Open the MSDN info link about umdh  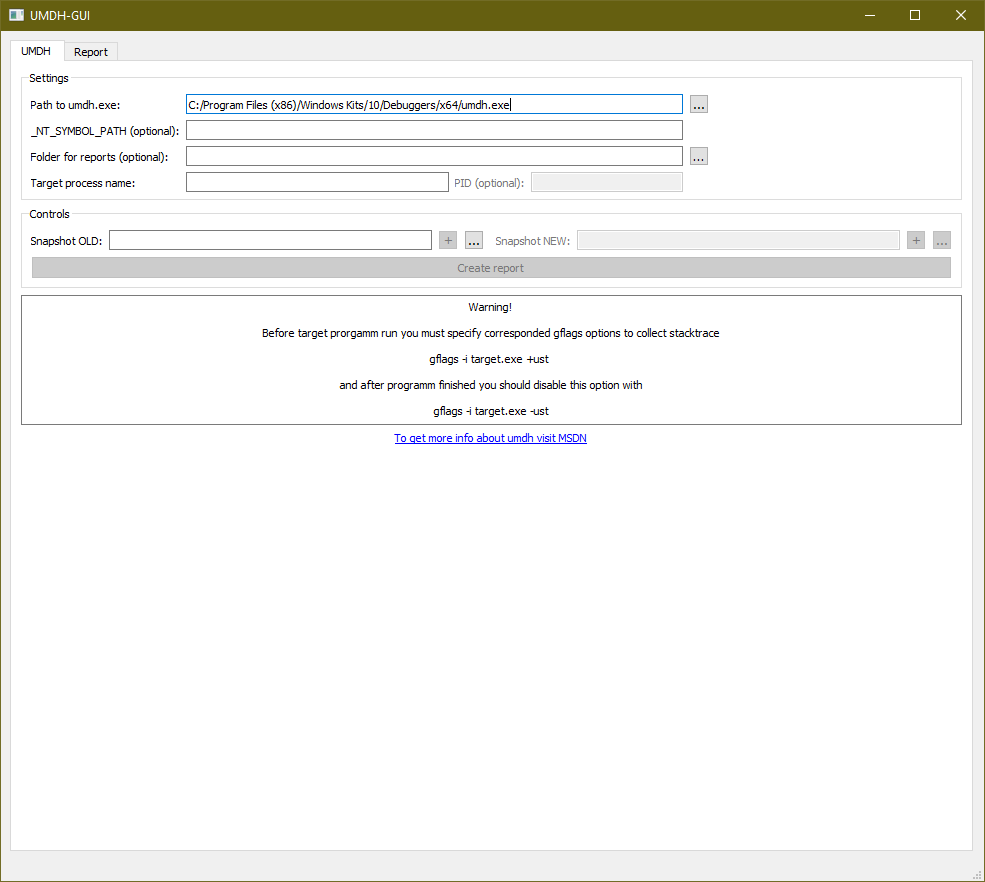[490, 438]
